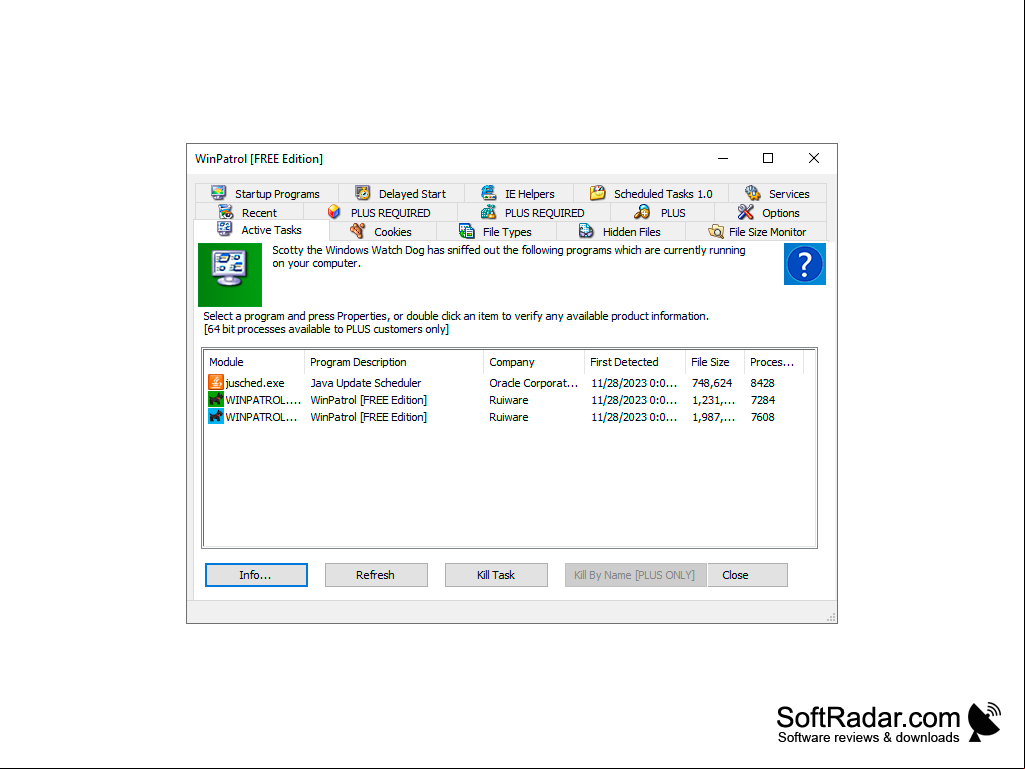Click the jusched.exe Java icon
The image size is (1025, 769).
click(216, 382)
